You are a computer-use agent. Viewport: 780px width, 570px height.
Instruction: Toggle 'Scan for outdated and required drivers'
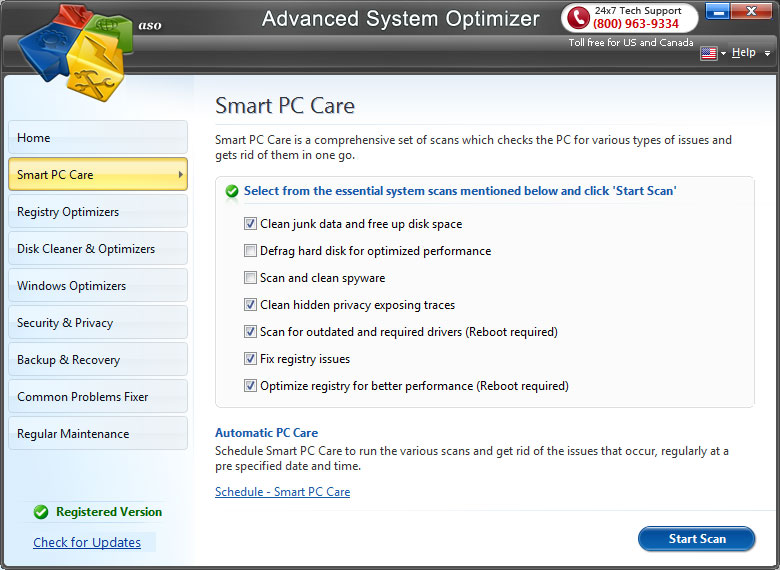click(x=250, y=332)
